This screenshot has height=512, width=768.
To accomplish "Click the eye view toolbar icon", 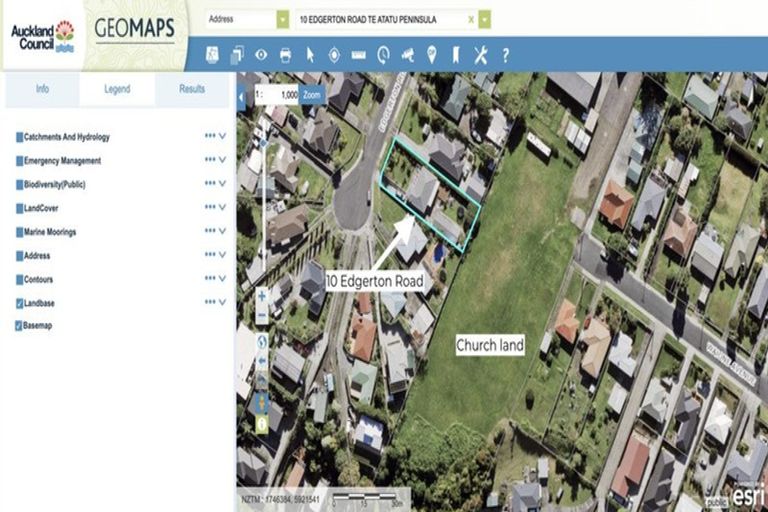I will pos(261,55).
